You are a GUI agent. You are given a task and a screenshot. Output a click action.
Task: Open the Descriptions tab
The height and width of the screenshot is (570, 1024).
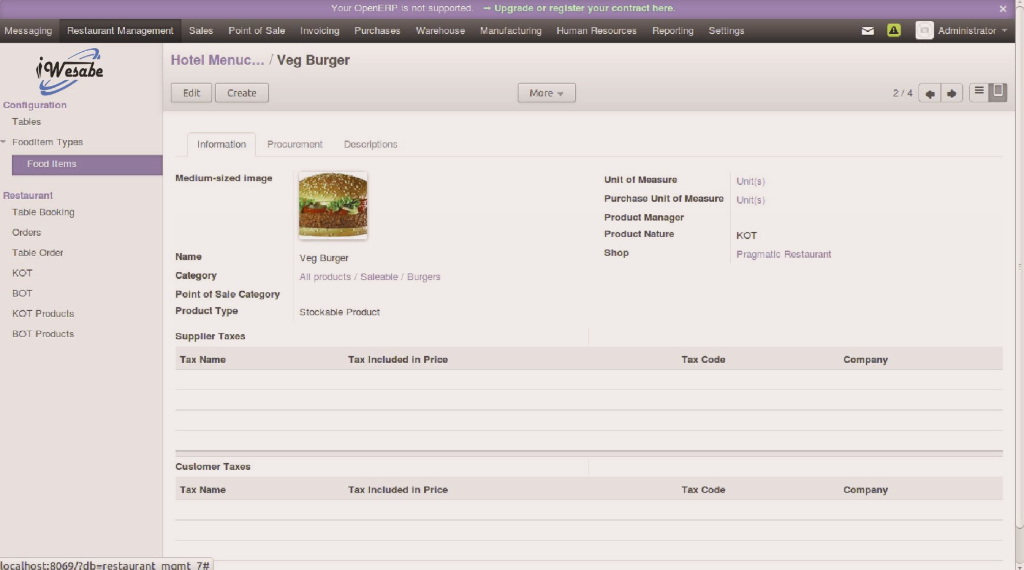point(370,145)
